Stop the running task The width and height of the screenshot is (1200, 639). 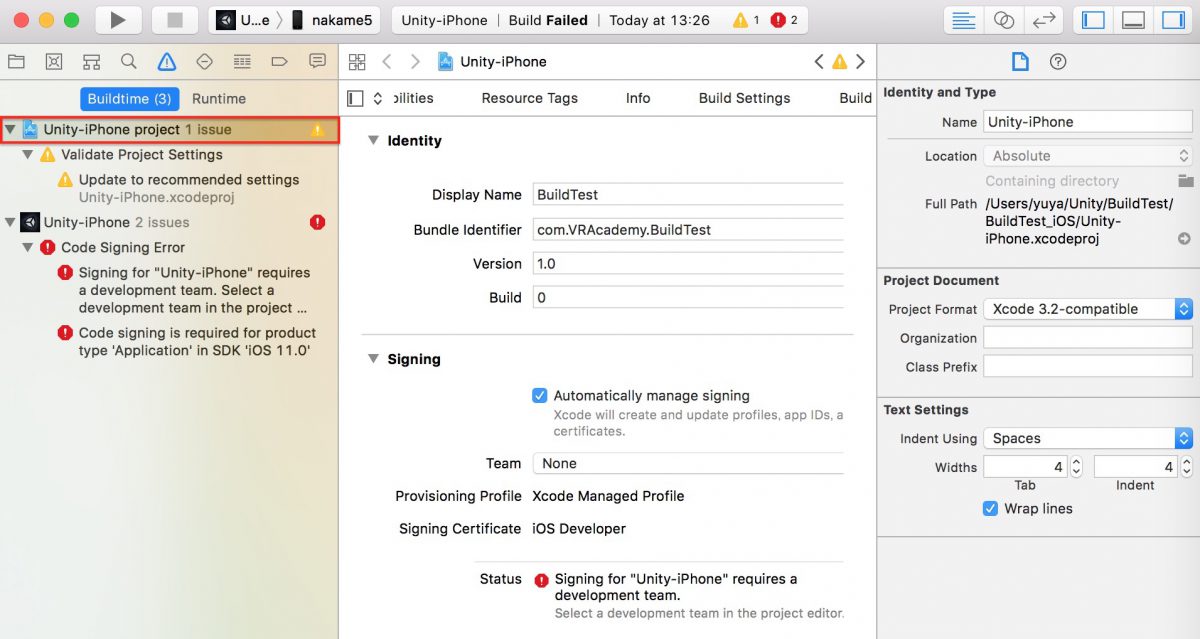[x=175, y=20]
